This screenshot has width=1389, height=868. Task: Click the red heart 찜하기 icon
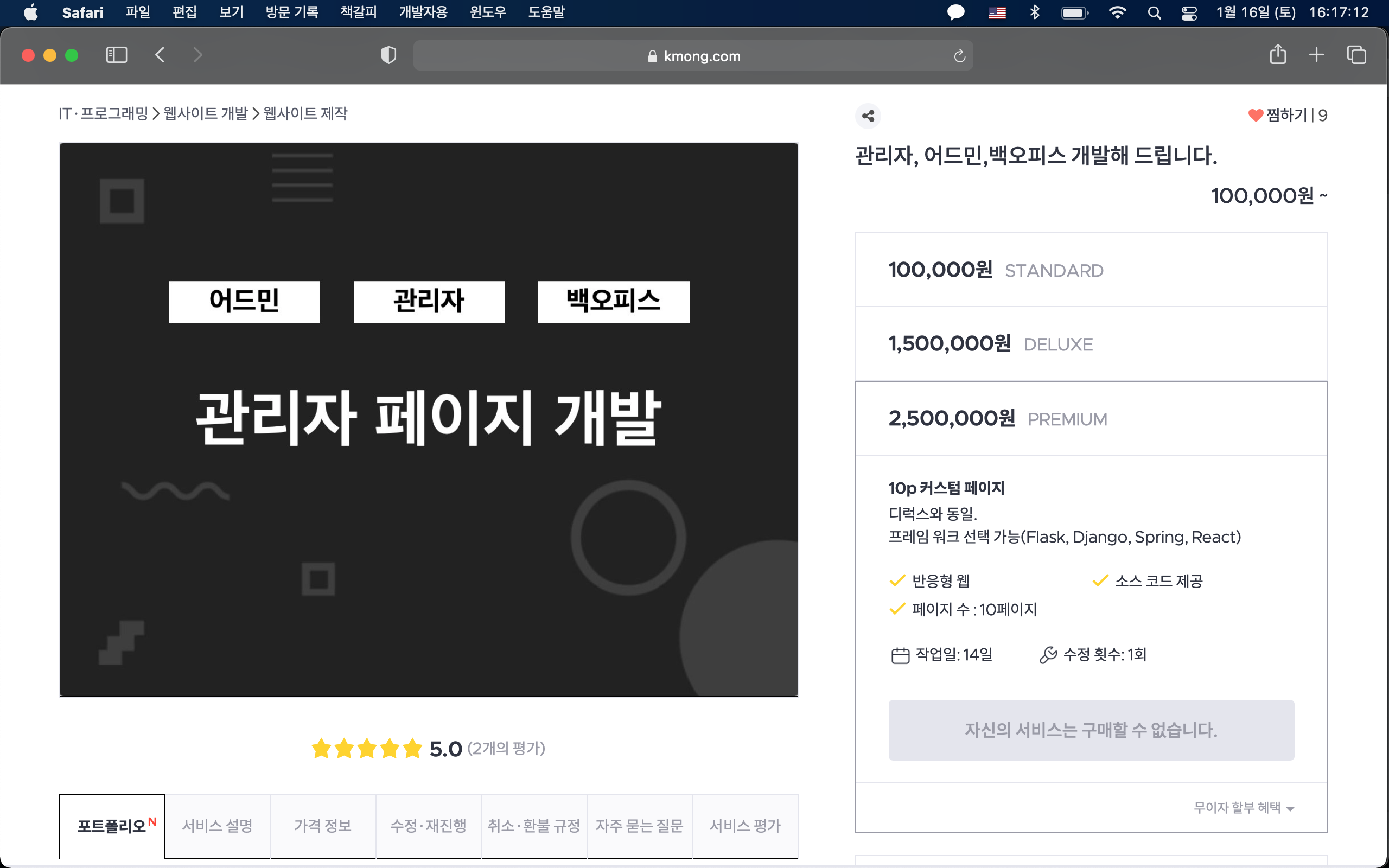pyautogui.click(x=1256, y=116)
